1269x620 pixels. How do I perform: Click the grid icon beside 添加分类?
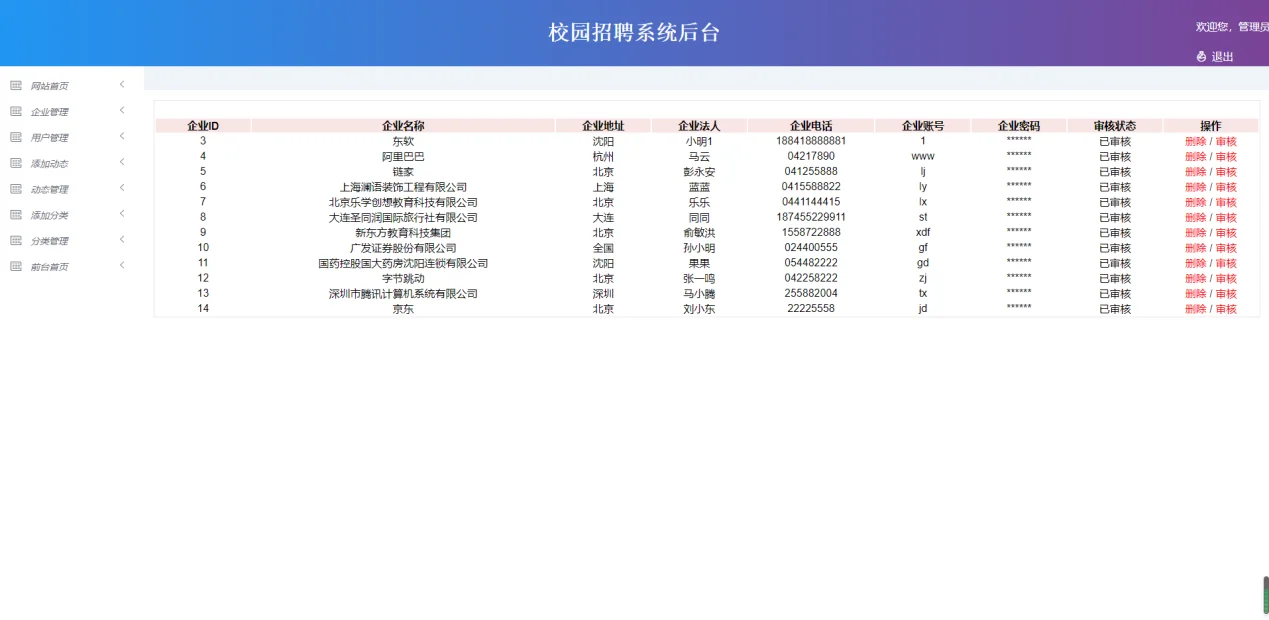[x=15, y=214]
